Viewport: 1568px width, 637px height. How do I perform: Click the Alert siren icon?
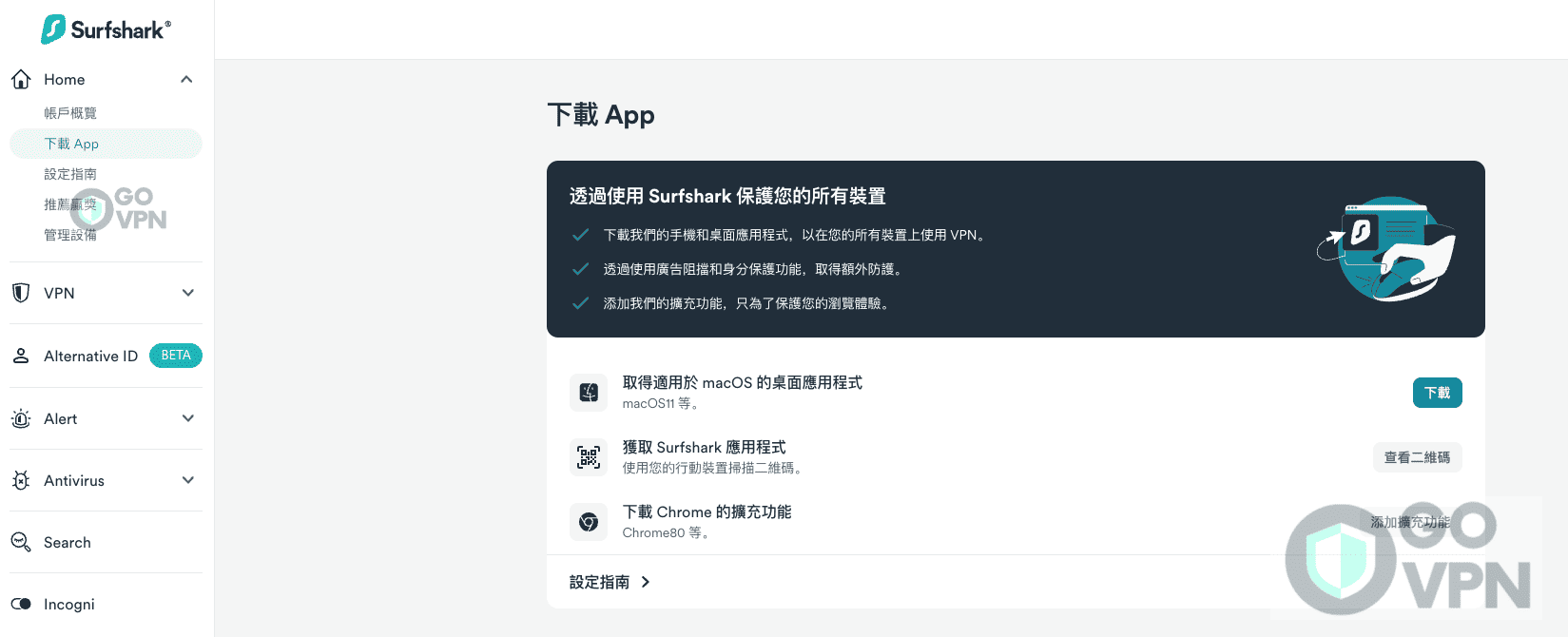point(21,418)
